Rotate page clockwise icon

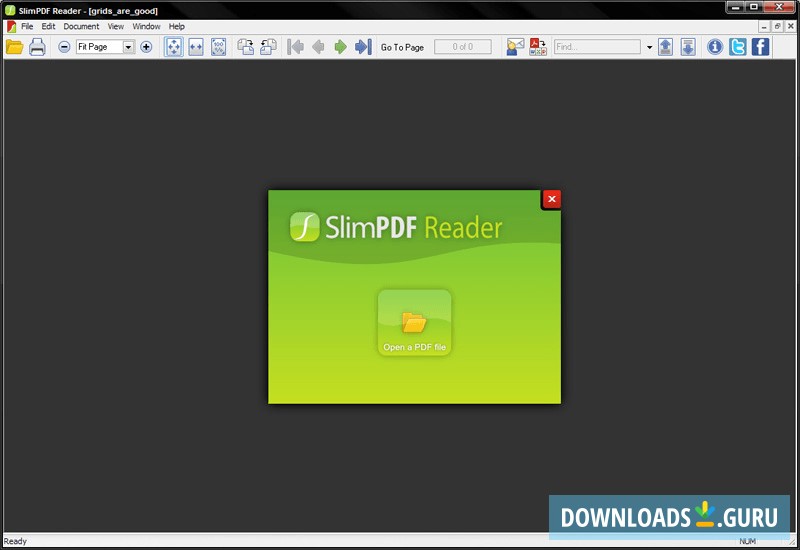coord(245,47)
